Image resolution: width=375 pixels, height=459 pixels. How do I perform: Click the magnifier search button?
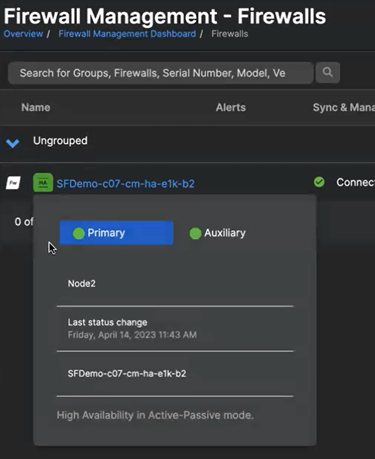328,72
